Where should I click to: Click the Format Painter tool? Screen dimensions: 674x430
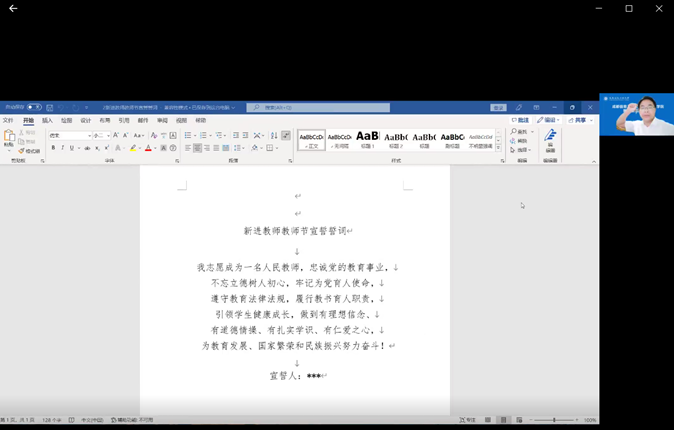click(x=29, y=151)
